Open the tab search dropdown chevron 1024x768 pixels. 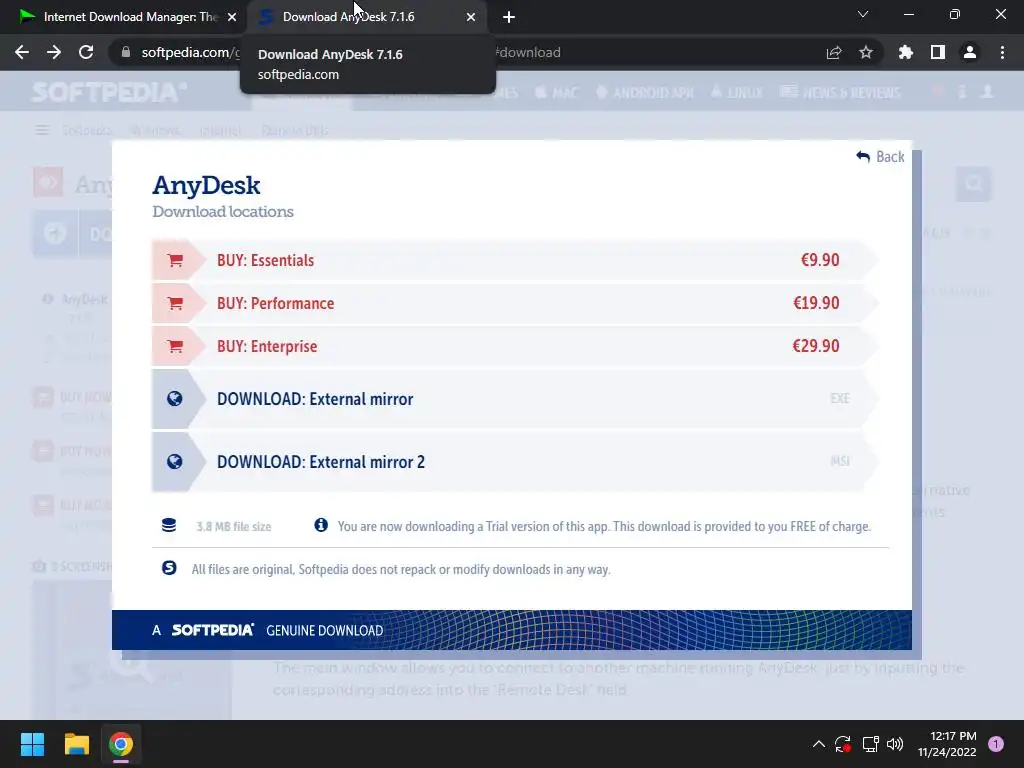click(863, 14)
